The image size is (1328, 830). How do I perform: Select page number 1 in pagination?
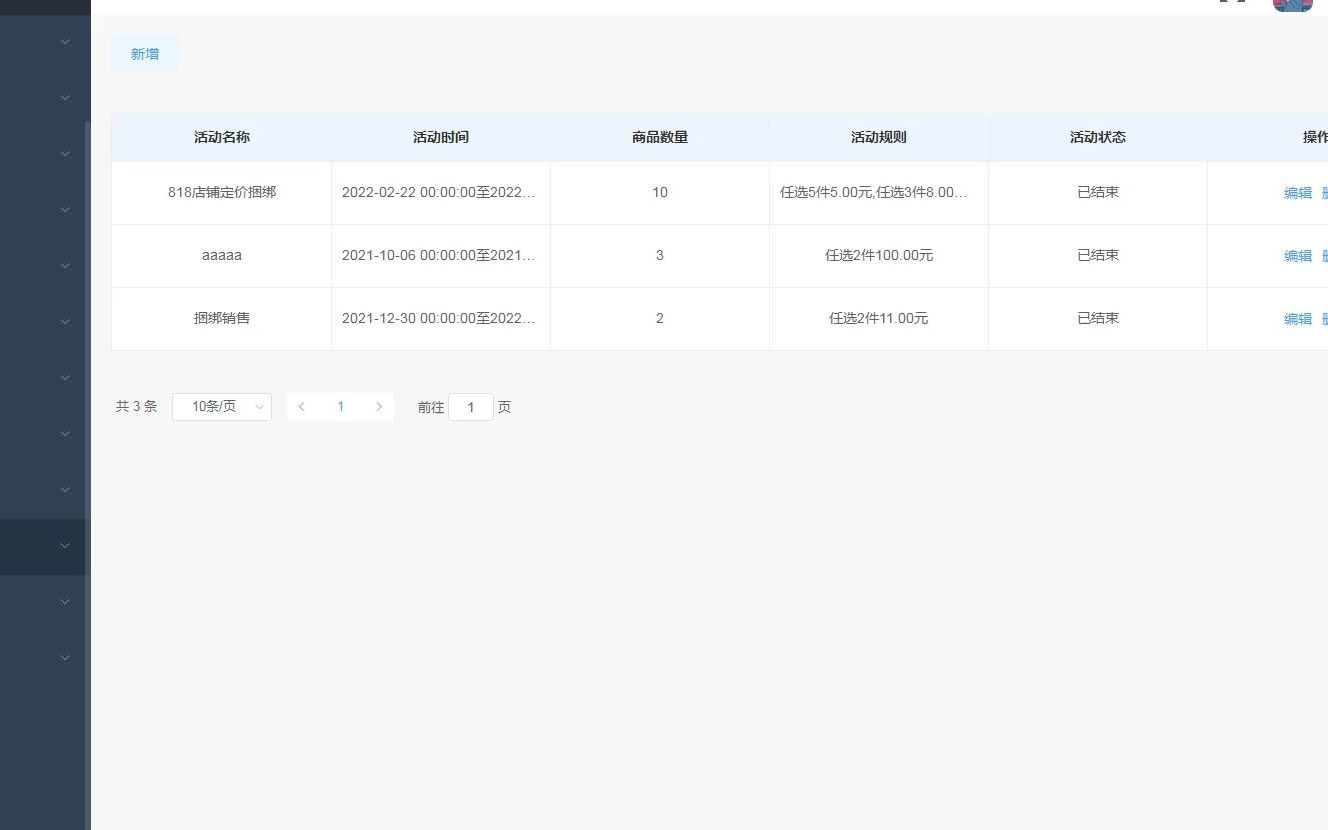point(340,407)
